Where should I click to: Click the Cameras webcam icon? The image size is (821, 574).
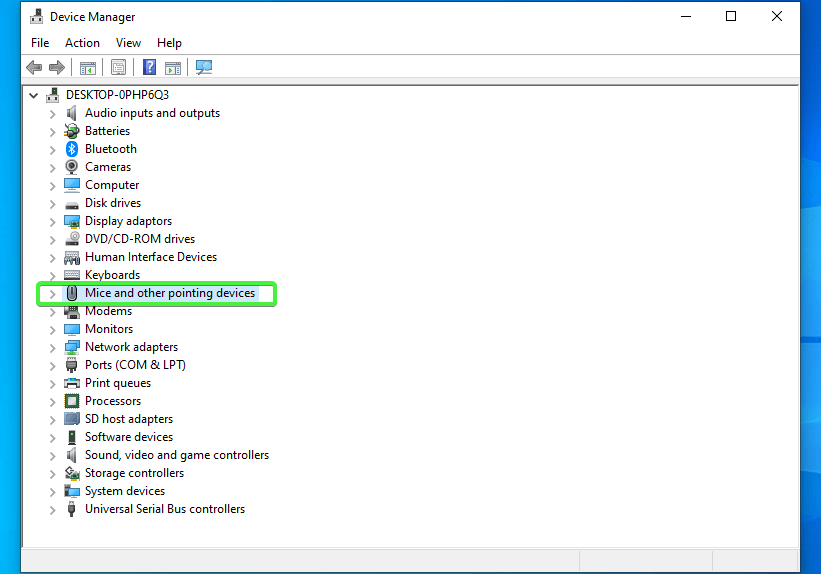(72, 167)
